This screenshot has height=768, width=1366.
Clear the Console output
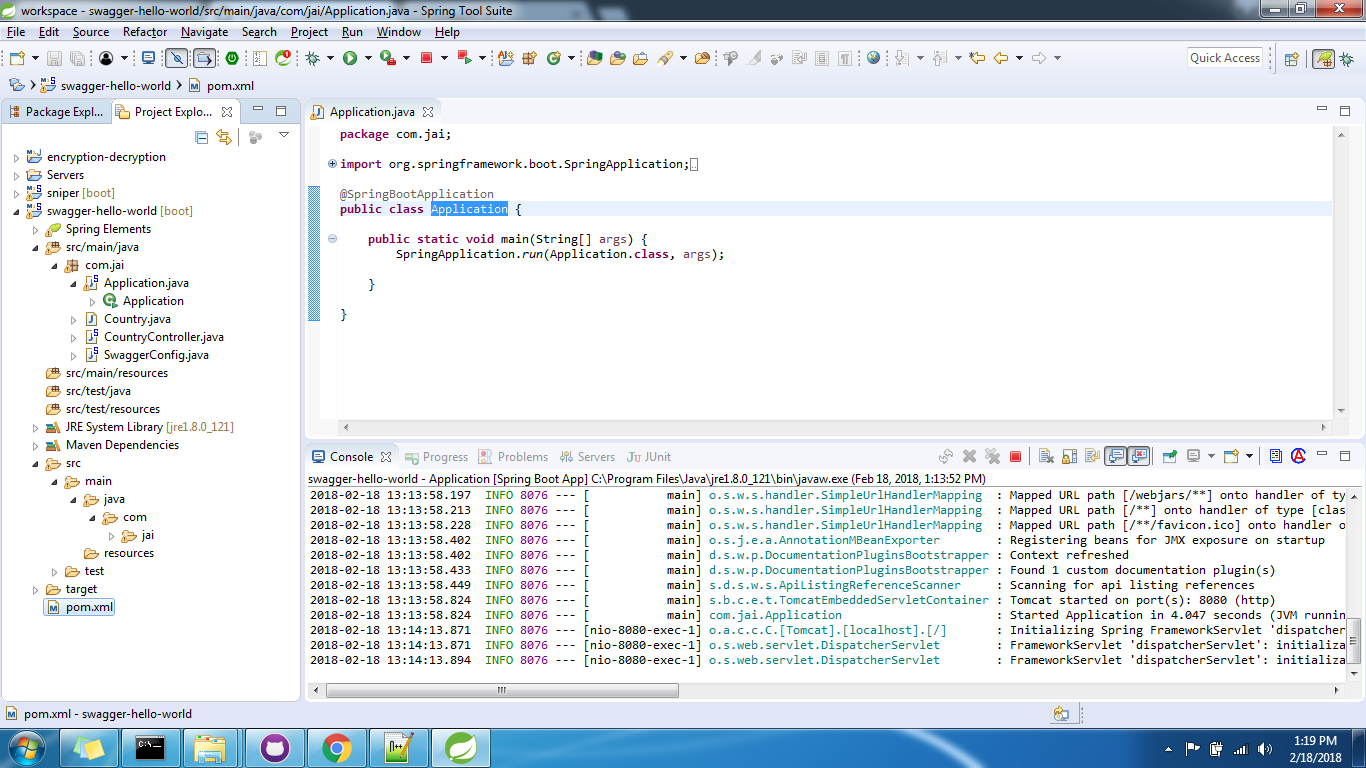click(x=1045, y=457)
